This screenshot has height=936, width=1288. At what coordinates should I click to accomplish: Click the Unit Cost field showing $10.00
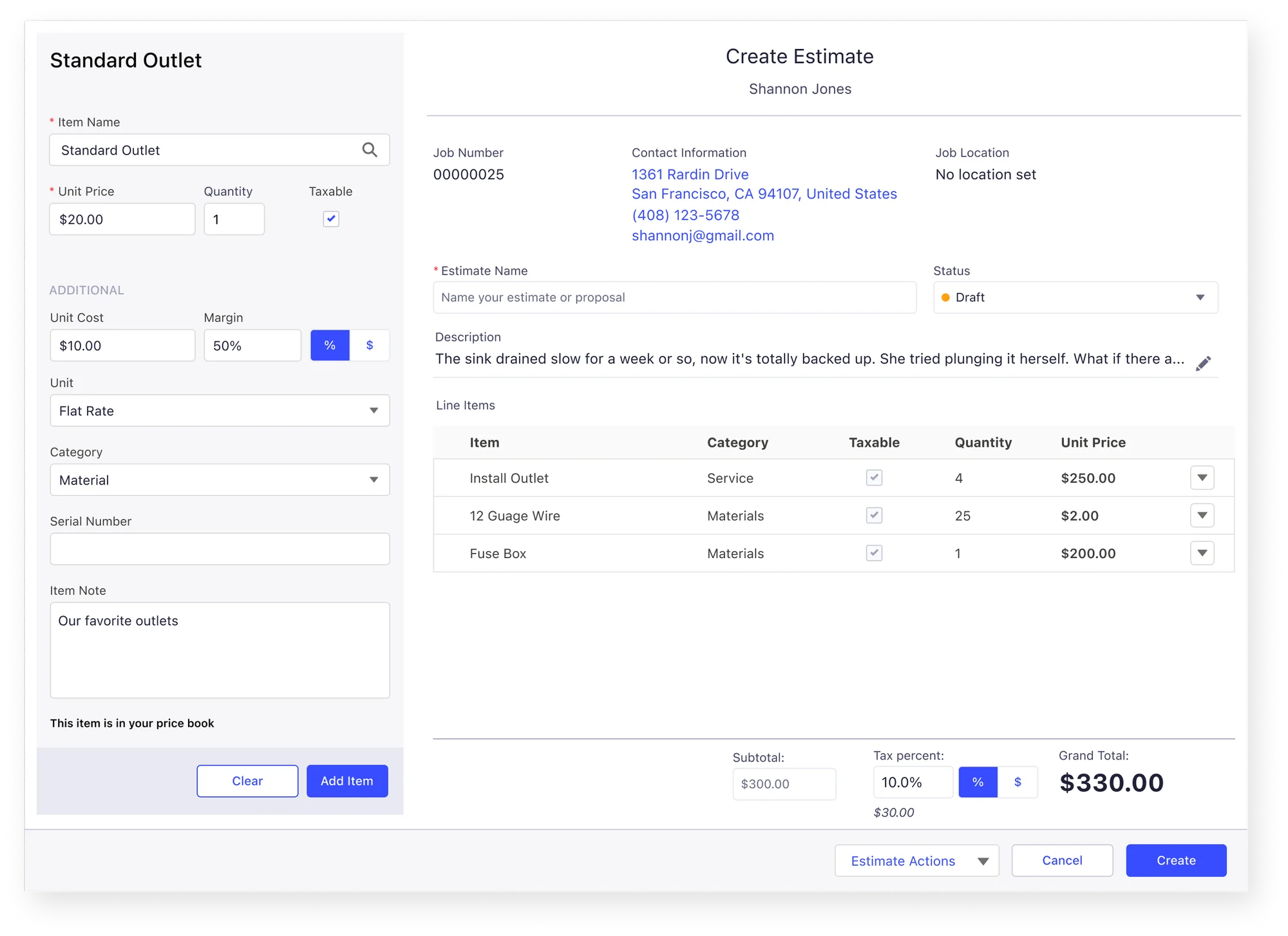[x=122, y=345]
